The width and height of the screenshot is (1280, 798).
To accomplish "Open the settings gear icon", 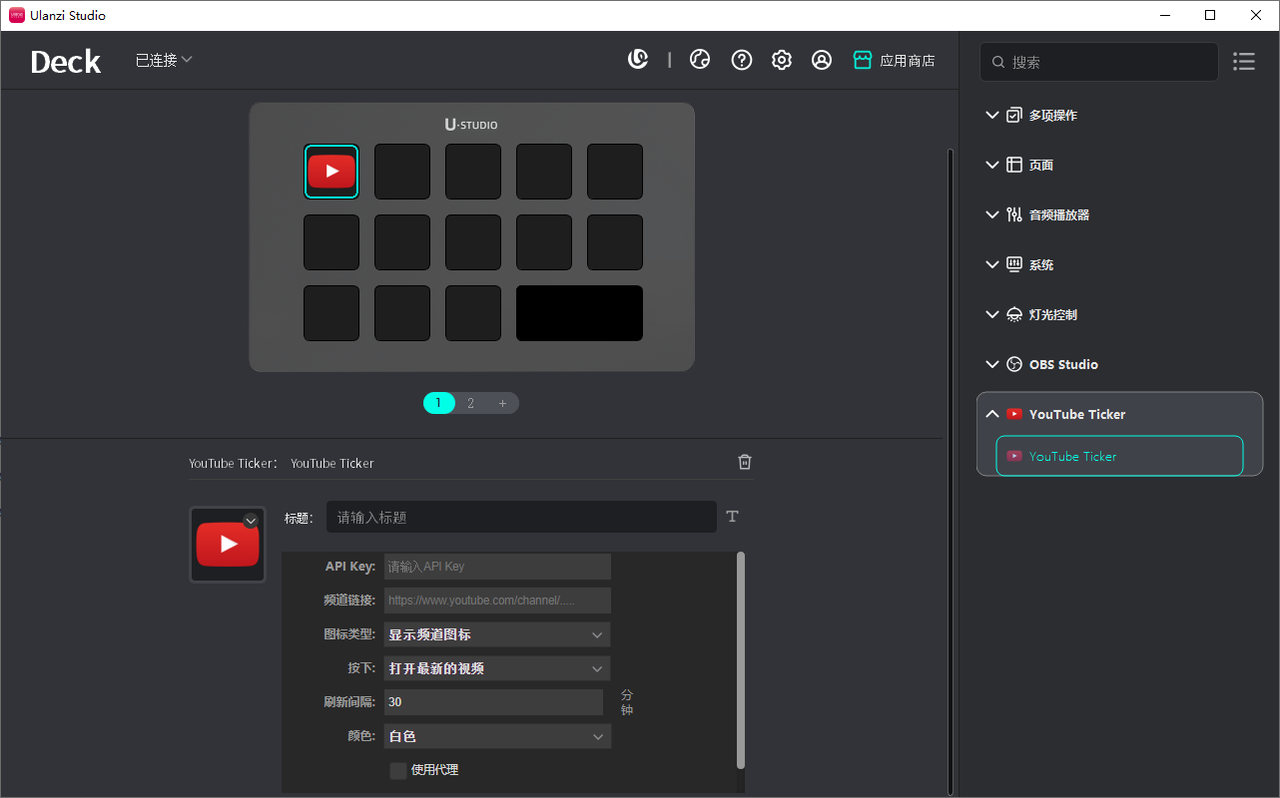I will 782,60.
